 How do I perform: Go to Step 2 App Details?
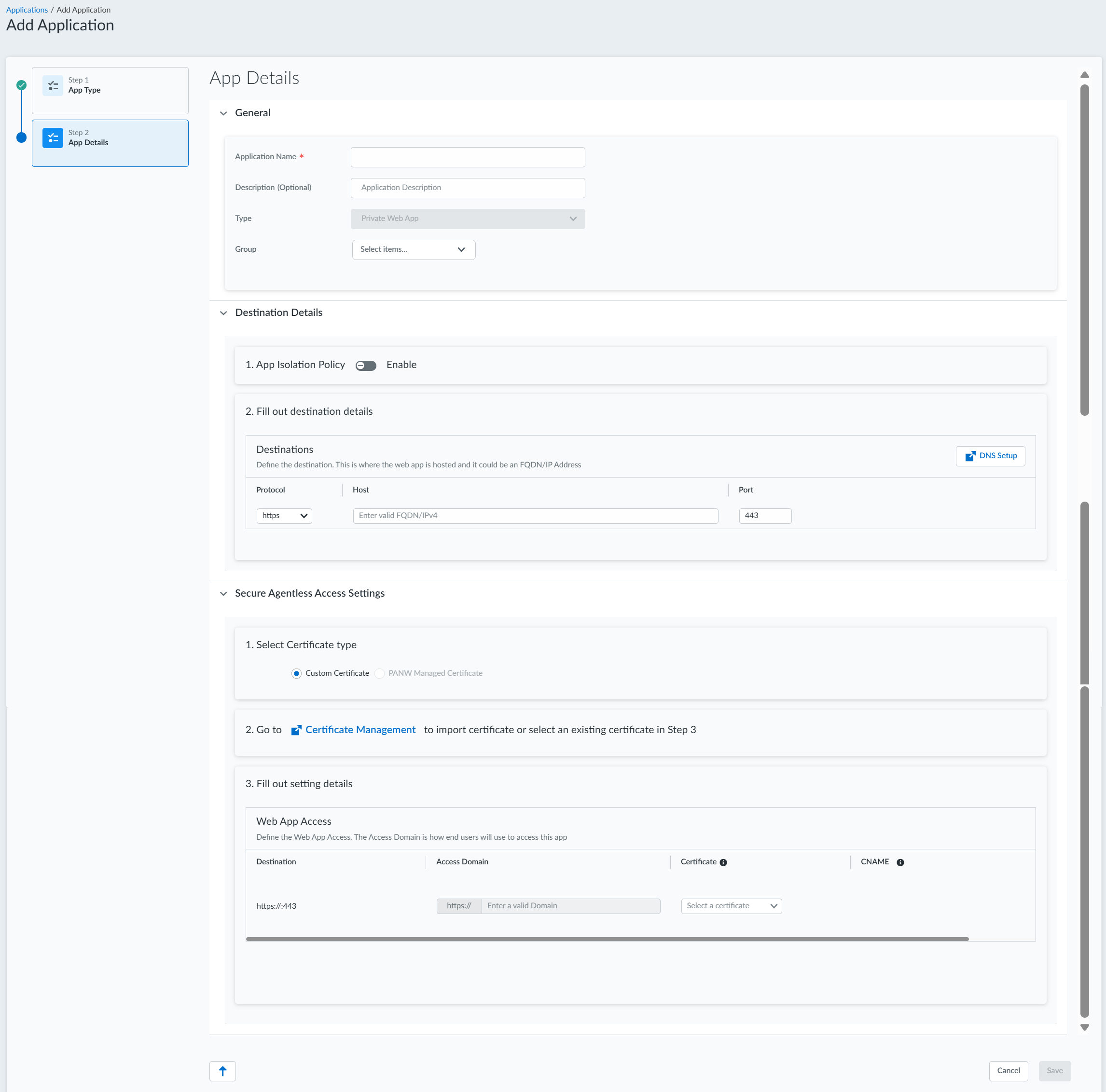110,143
